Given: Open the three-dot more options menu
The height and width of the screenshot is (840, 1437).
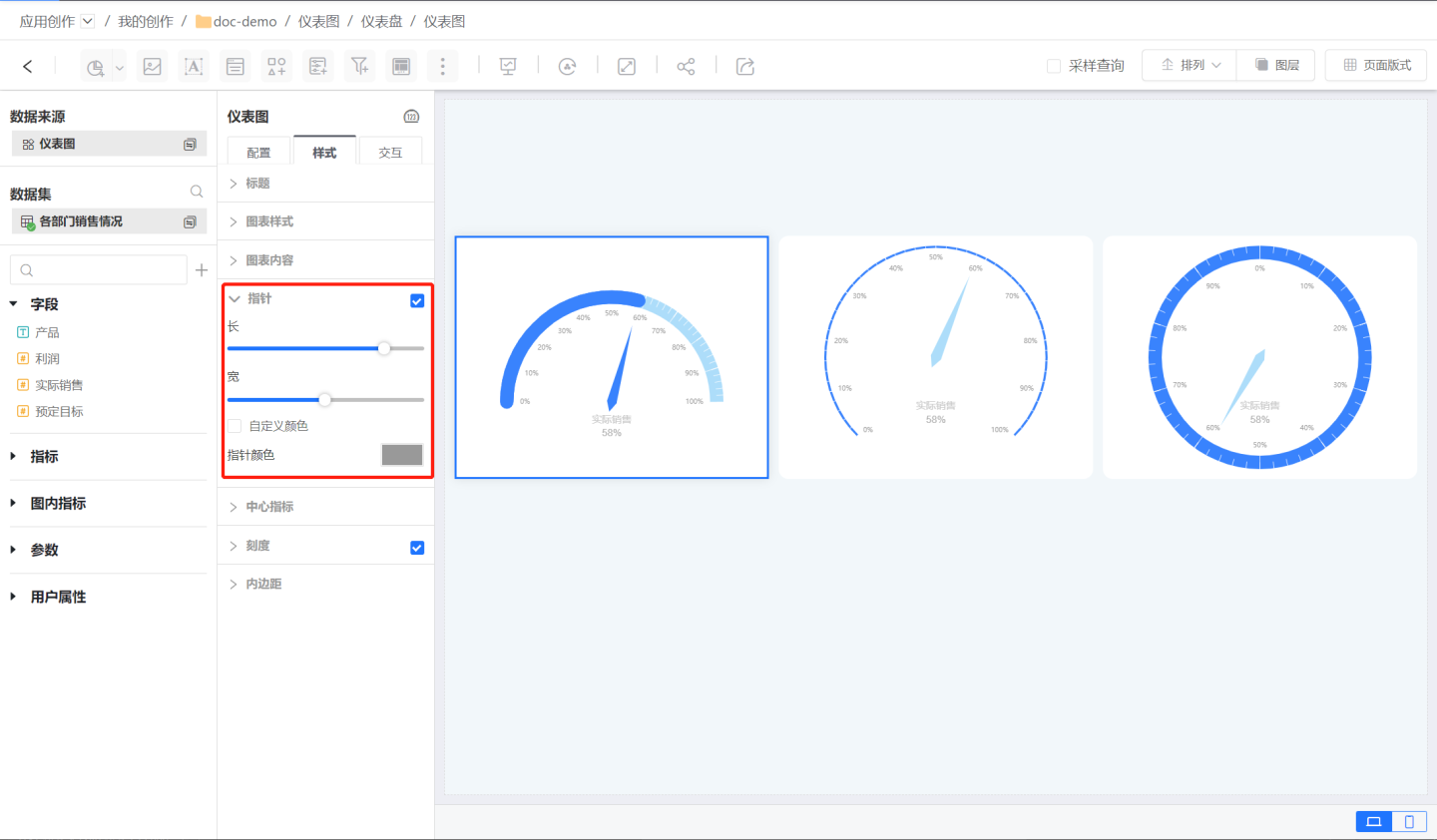Looking at the screenshot, I should coord(443,67).
